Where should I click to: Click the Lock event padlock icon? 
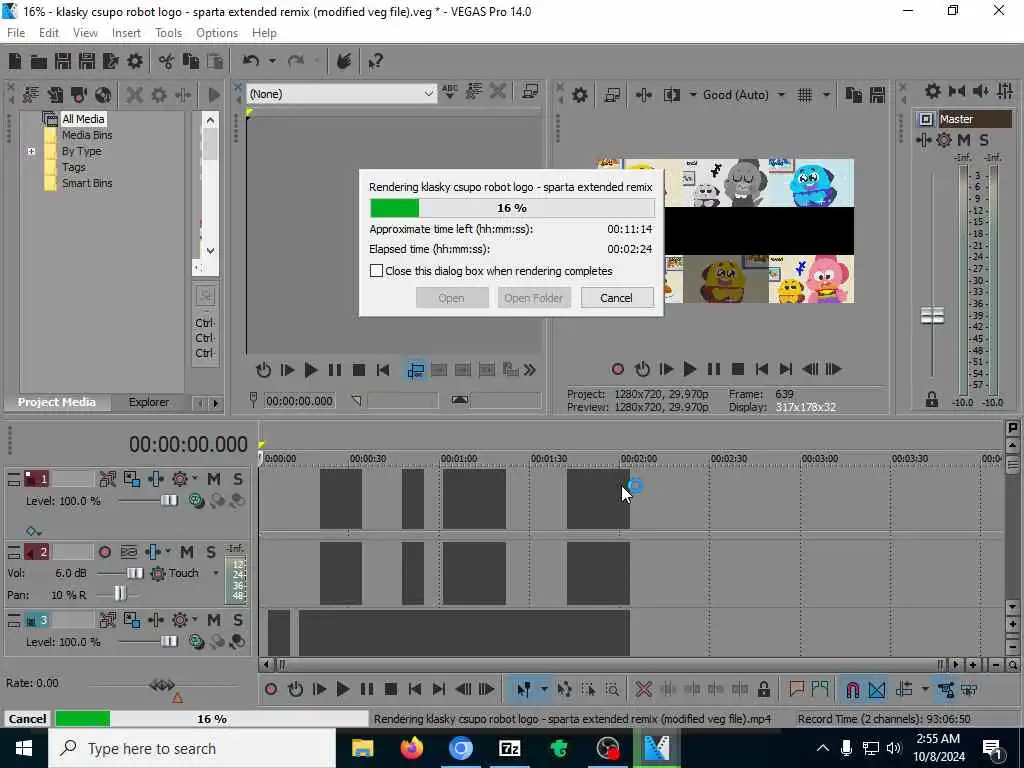tap(763, 689)
